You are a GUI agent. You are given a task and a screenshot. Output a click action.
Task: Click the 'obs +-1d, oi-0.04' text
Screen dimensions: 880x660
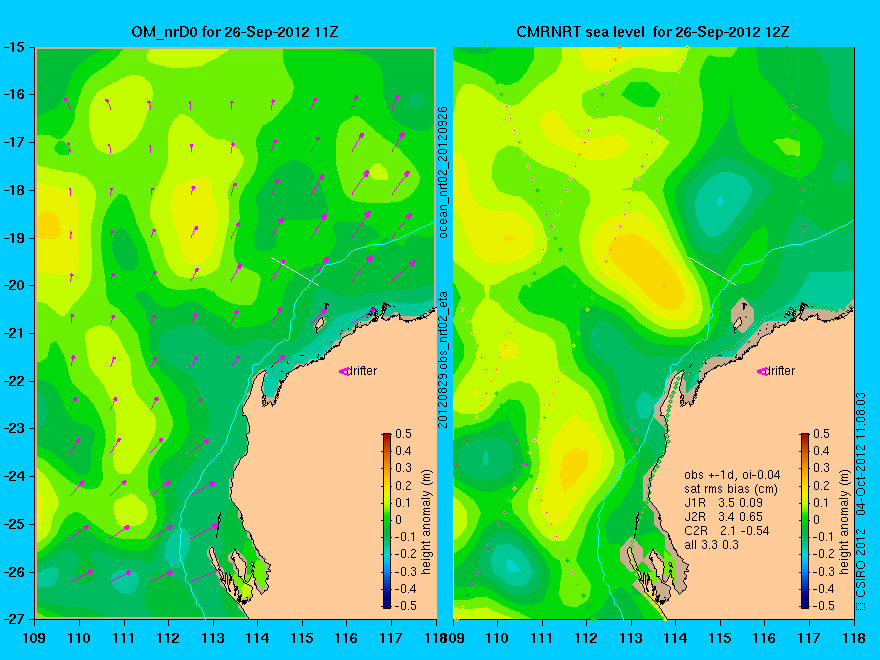(x=732, y=475)
